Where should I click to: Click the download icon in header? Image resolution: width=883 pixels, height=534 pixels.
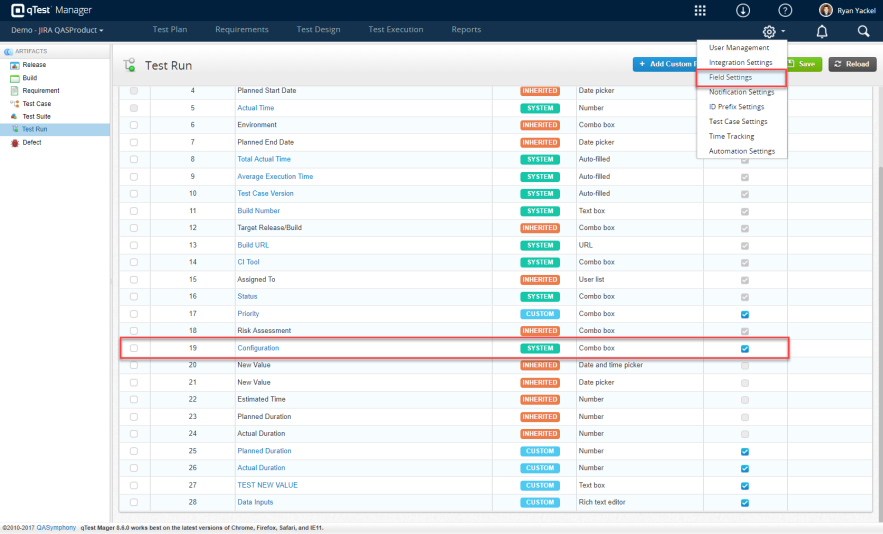click(x=743, y=10)
